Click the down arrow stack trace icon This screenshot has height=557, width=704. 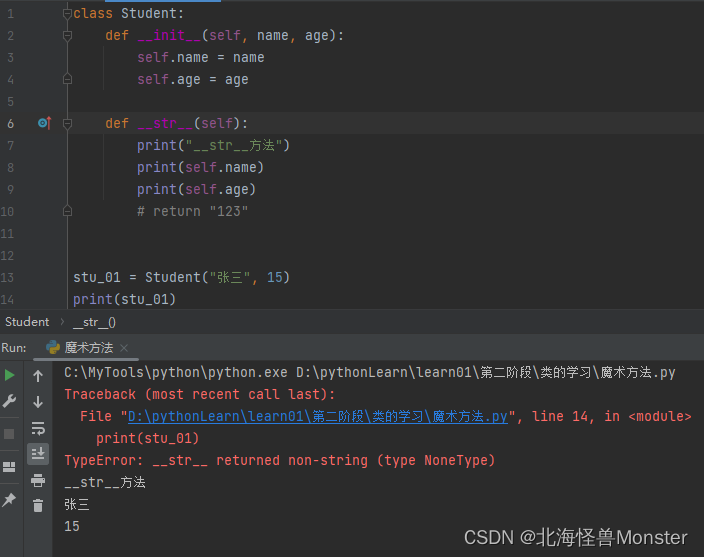click(38, 401)
